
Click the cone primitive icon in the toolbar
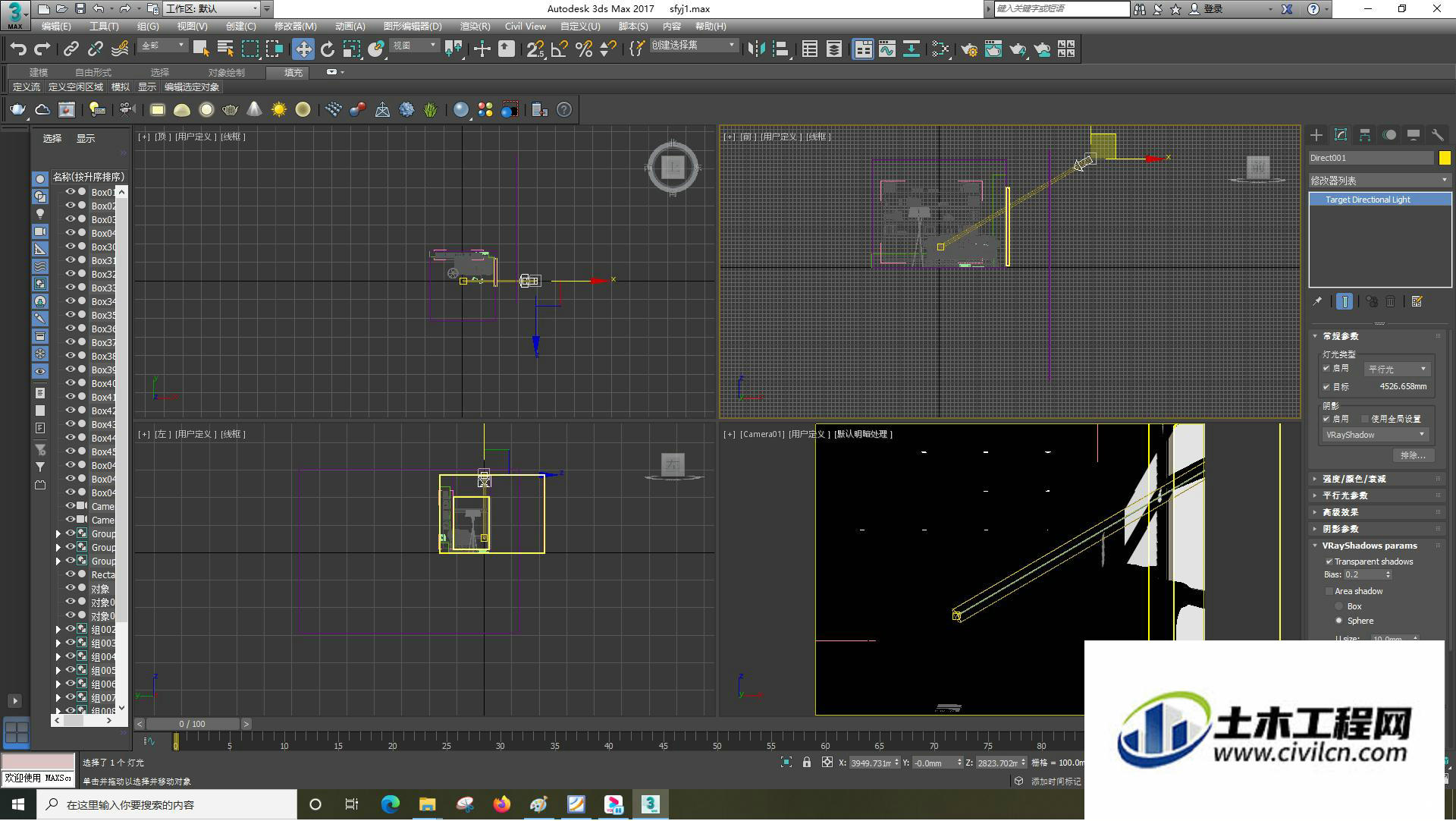[x=255, y=110]
